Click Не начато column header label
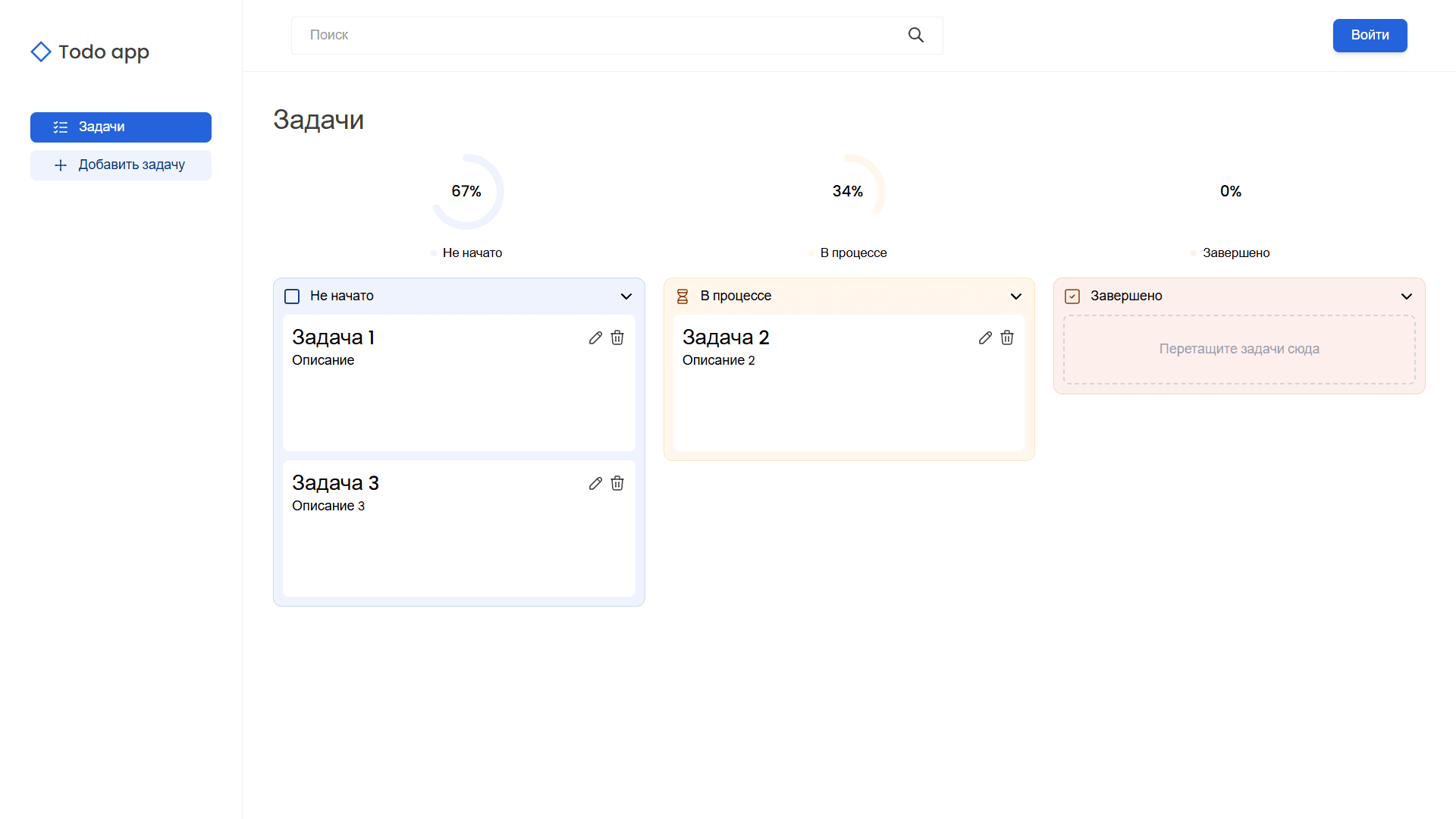Image resolution: width=1456 pixels, height=819 pixels. point(342,296)
